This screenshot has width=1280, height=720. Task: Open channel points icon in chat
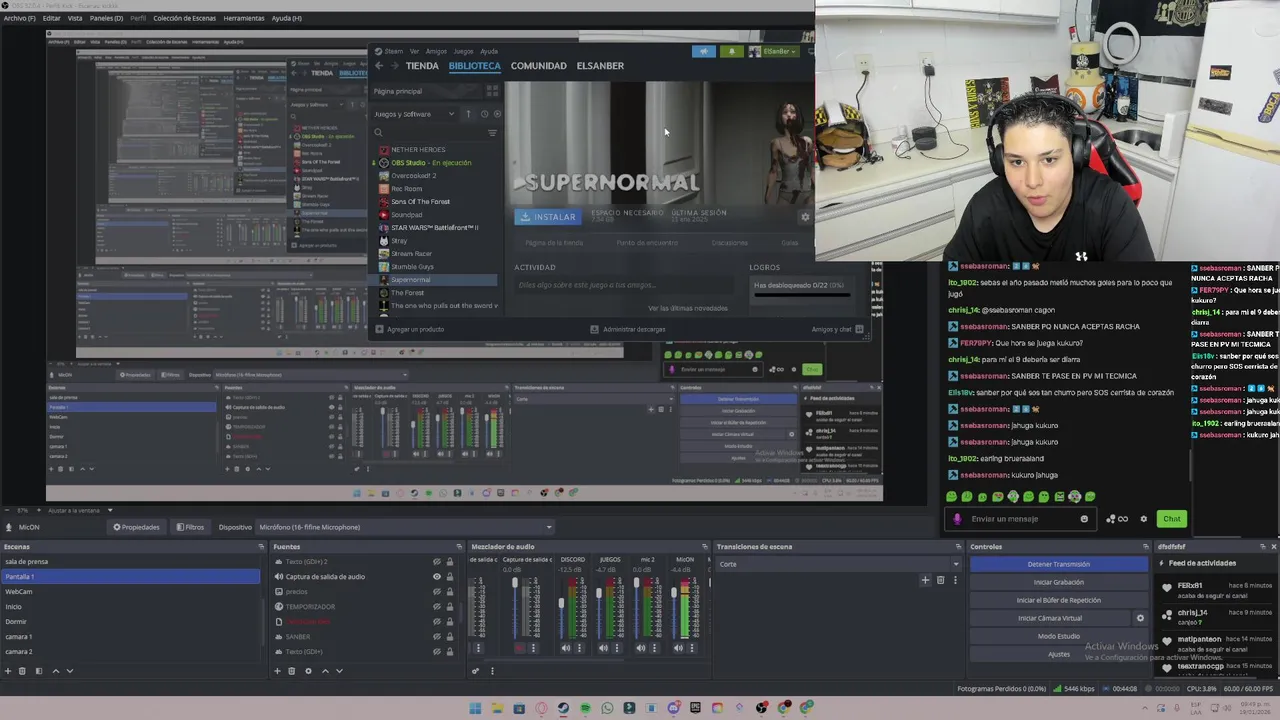(1116, 519)
